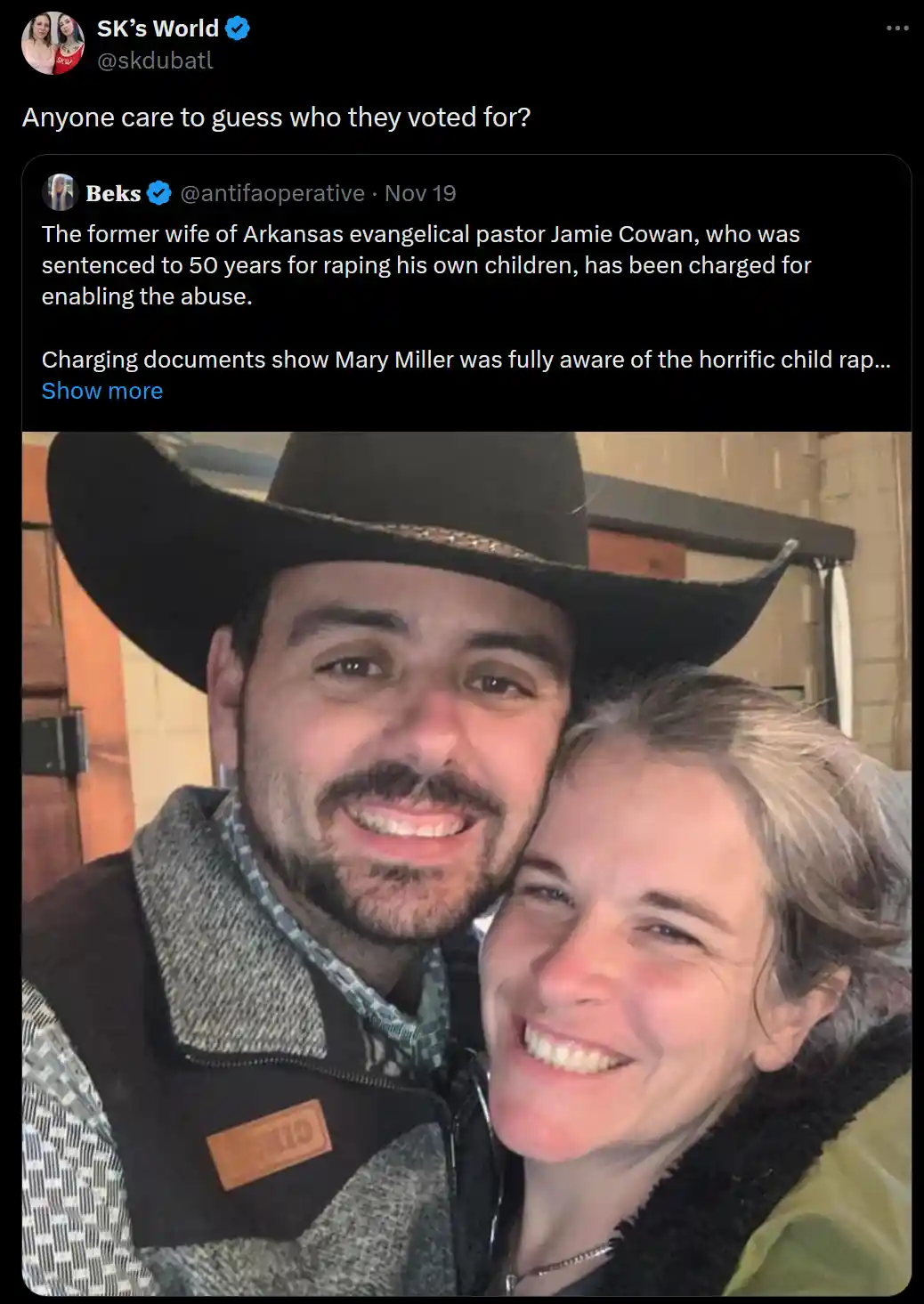Open the @skdubatl handle link
Image resolution: width=924 pixels, height=1304 pixels.
point(155,61)
